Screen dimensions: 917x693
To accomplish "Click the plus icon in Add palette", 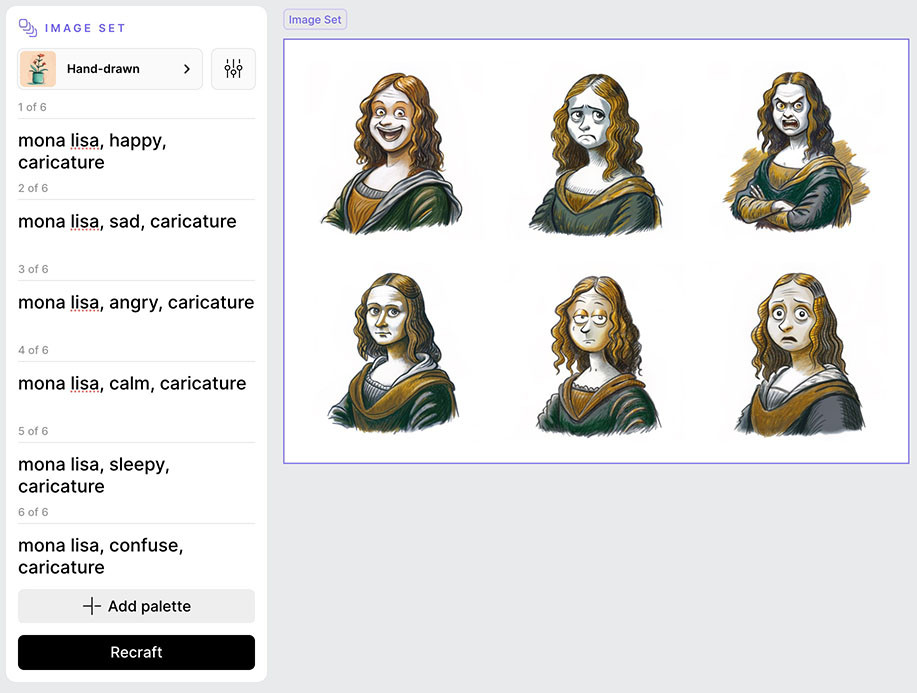I will click(x=92, y=606).
